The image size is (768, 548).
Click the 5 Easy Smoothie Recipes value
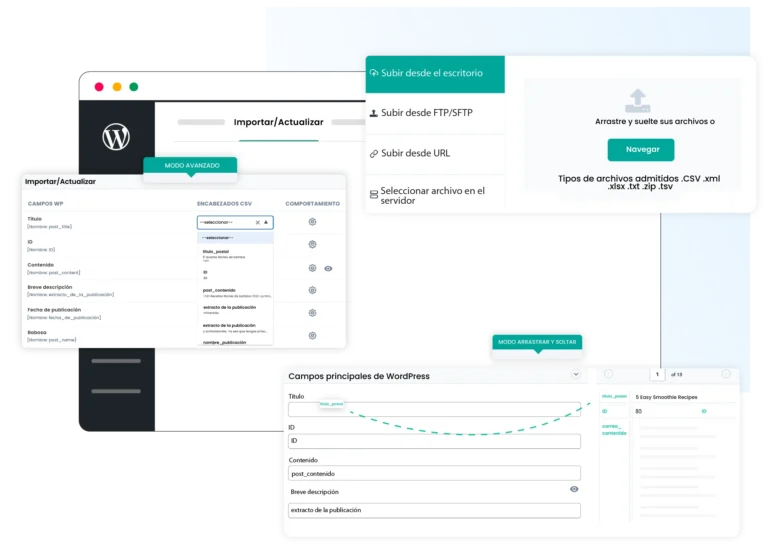[x=666, y=397]
